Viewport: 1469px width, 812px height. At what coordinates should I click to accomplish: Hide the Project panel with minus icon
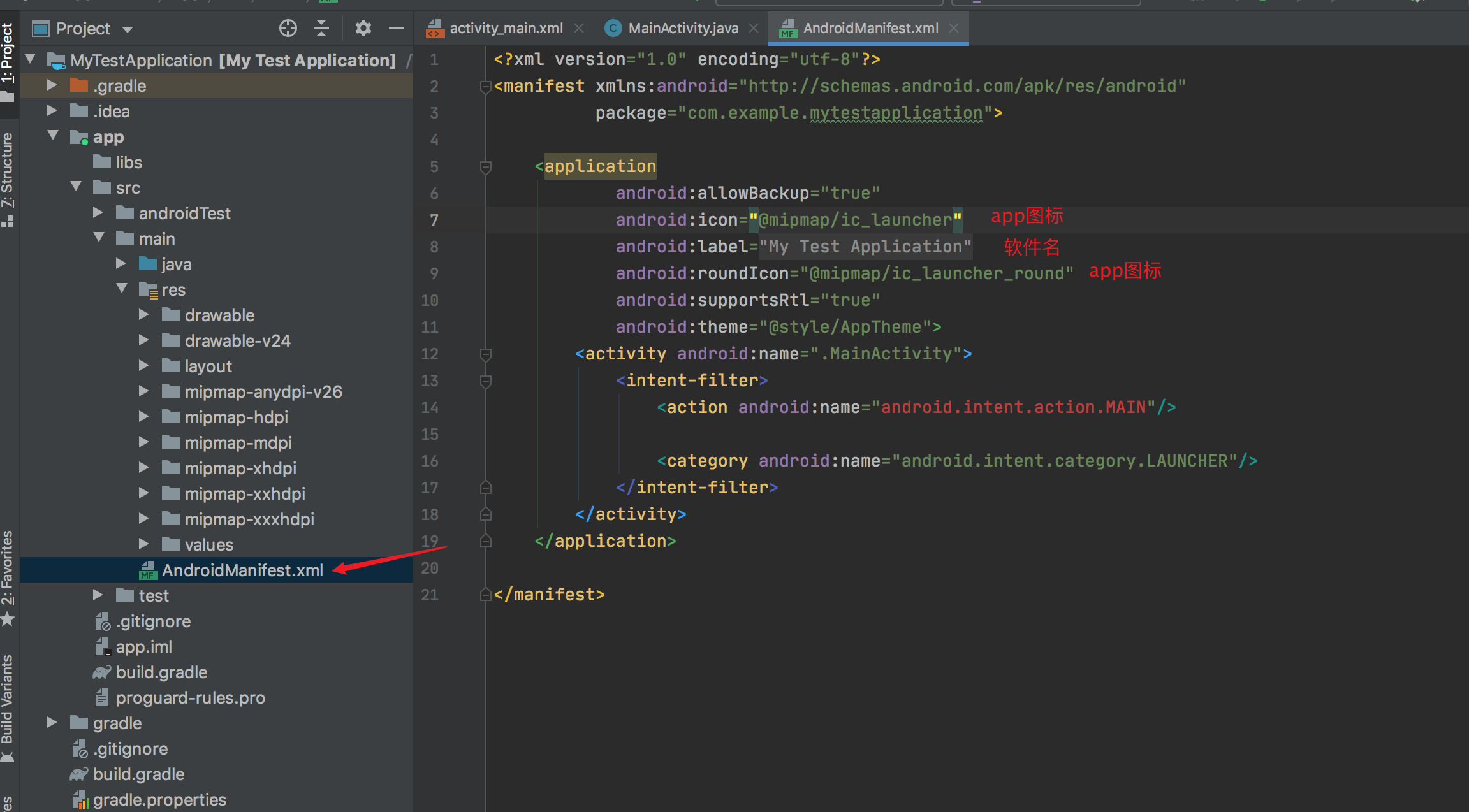[397, 28]
